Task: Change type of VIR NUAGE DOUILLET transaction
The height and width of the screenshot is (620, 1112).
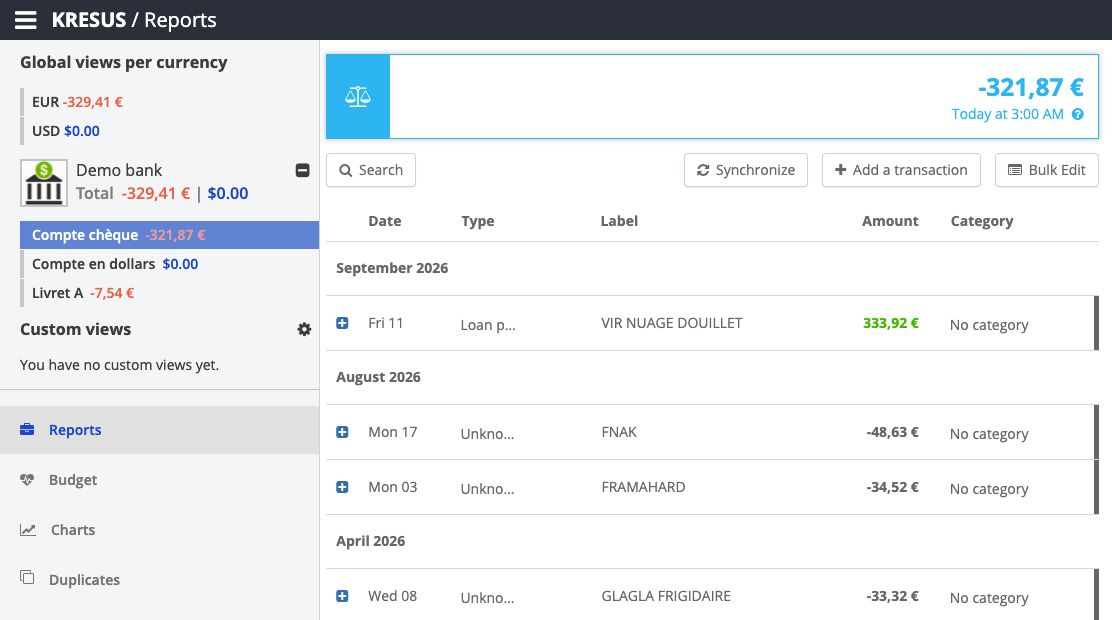Action: [x=488, y=325]
